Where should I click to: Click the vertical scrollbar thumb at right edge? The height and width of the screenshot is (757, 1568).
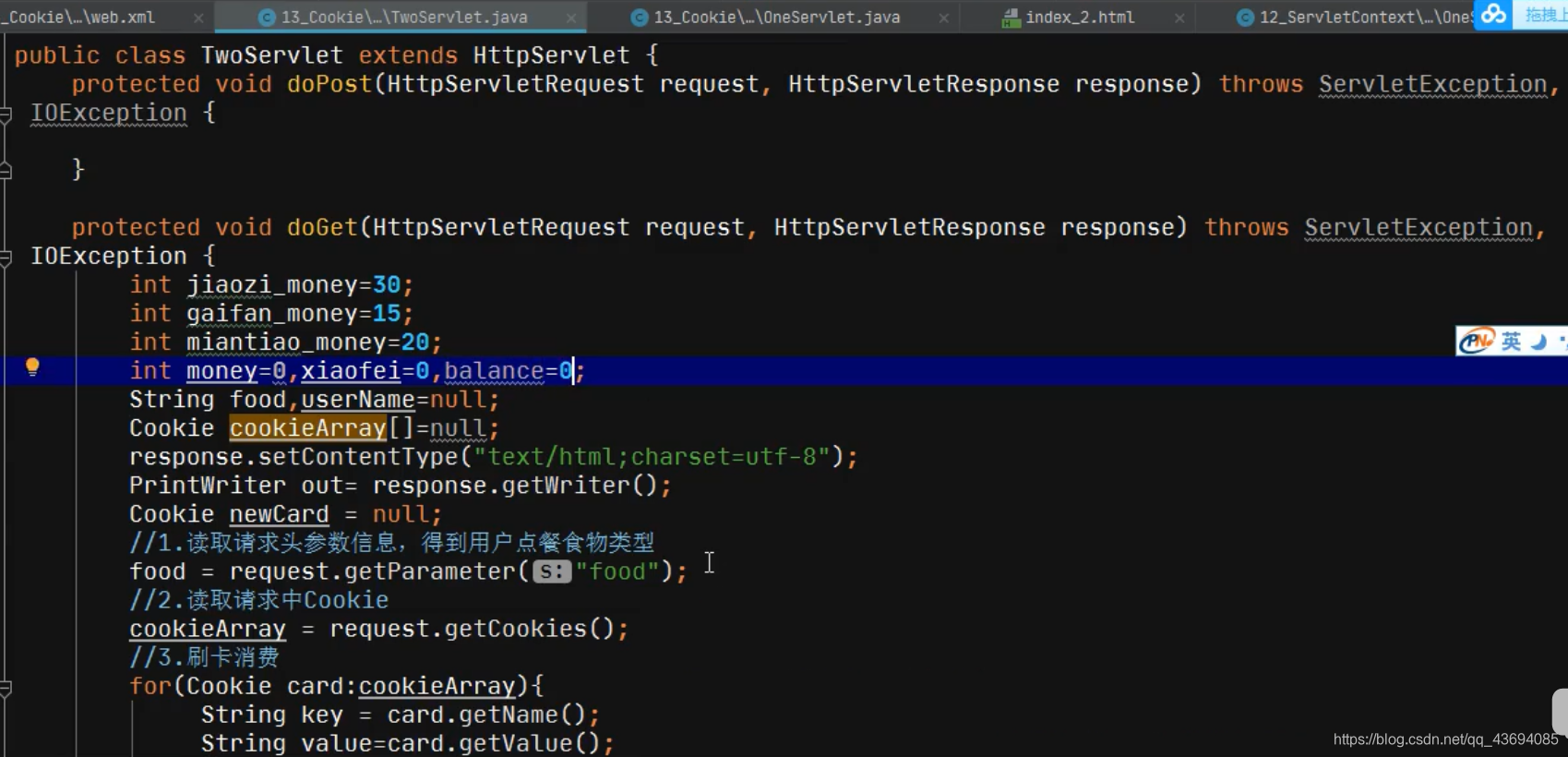pos(1560,712)
